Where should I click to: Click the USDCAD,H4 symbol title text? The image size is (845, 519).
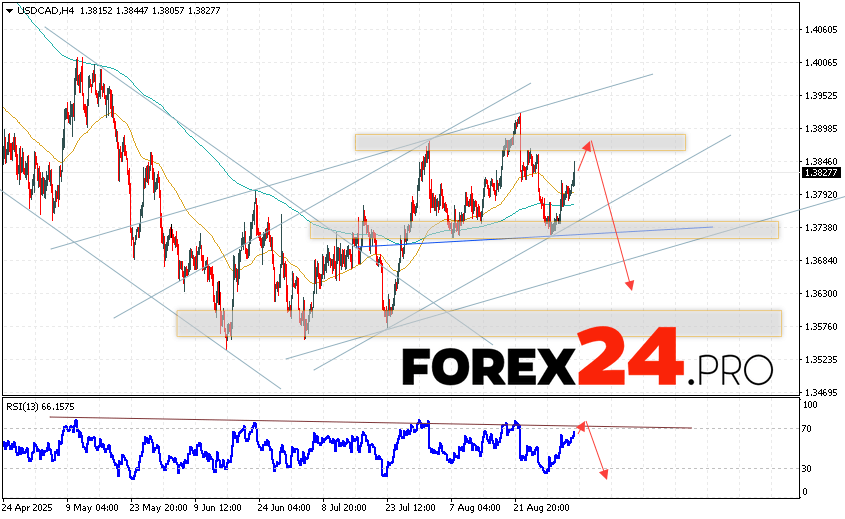tap(41, 8)
